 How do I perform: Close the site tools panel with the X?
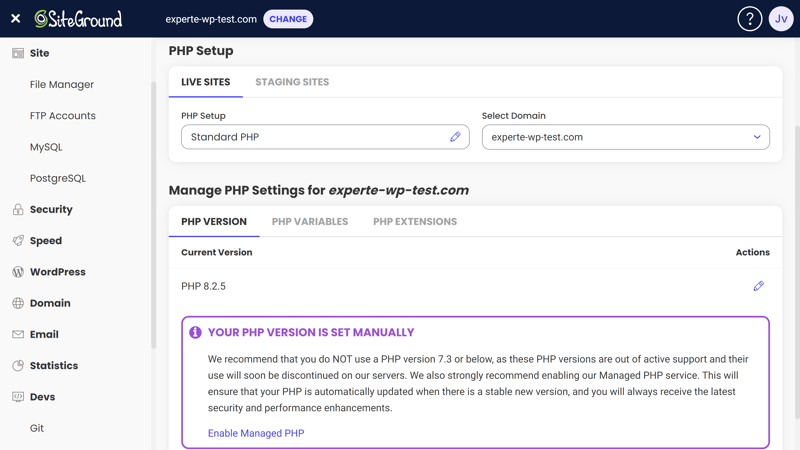(x=16, y=19)
